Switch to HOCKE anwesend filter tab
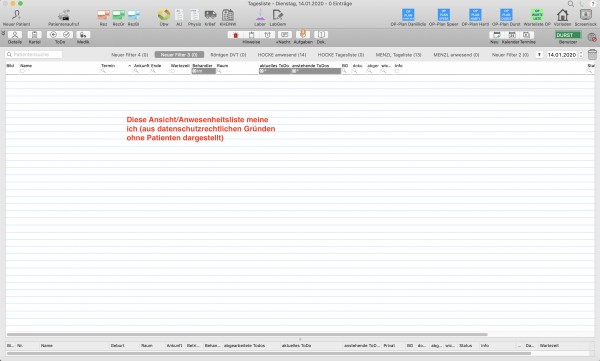 [282, 55]
